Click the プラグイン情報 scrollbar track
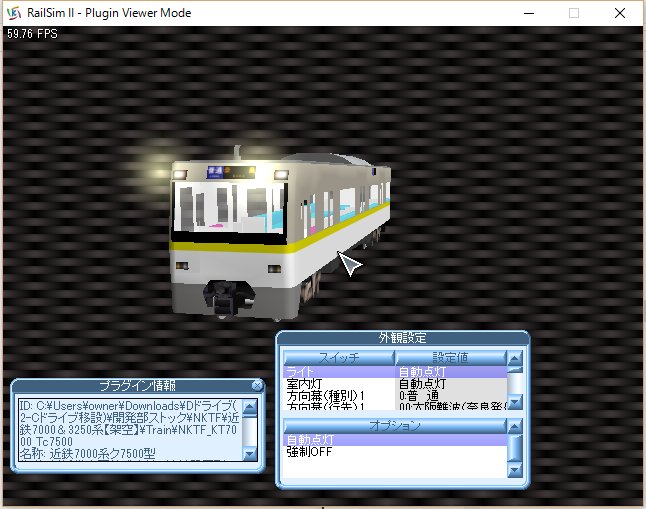Image resolution: width=646 pixels, height=509 pixels. (x=250, y=433)
